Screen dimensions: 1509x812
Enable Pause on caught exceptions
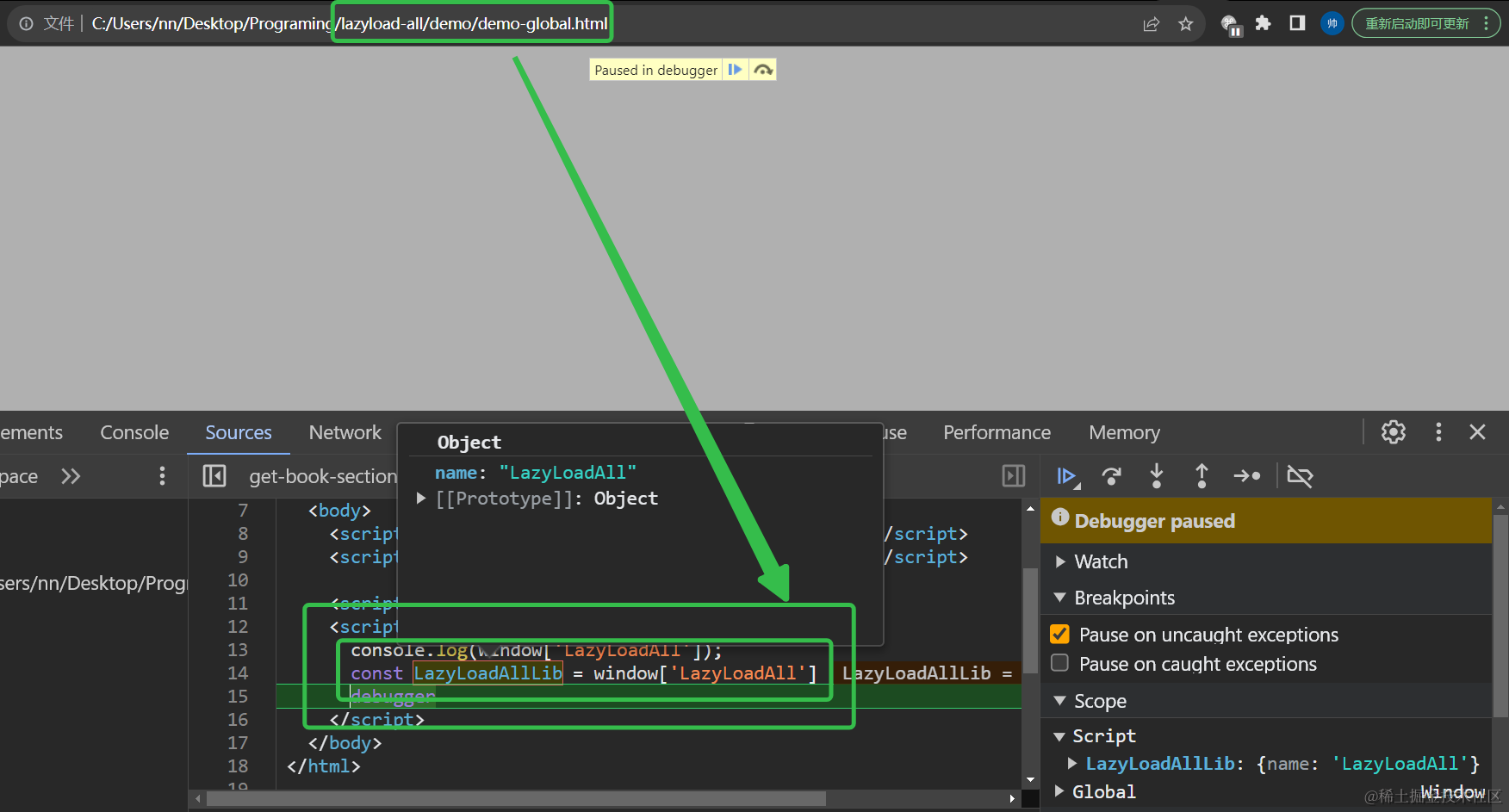pos(1060,663)
